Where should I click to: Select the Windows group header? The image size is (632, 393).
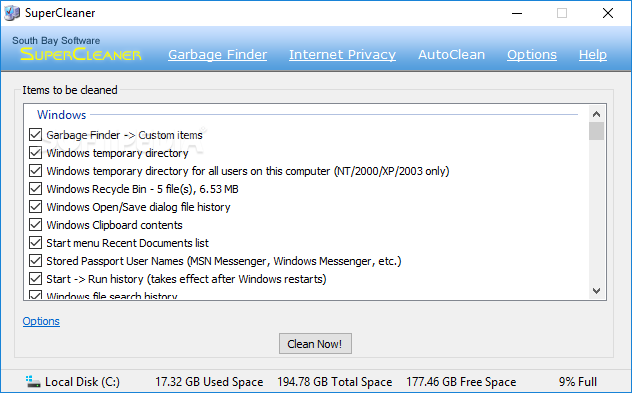[x=62, y=115]
